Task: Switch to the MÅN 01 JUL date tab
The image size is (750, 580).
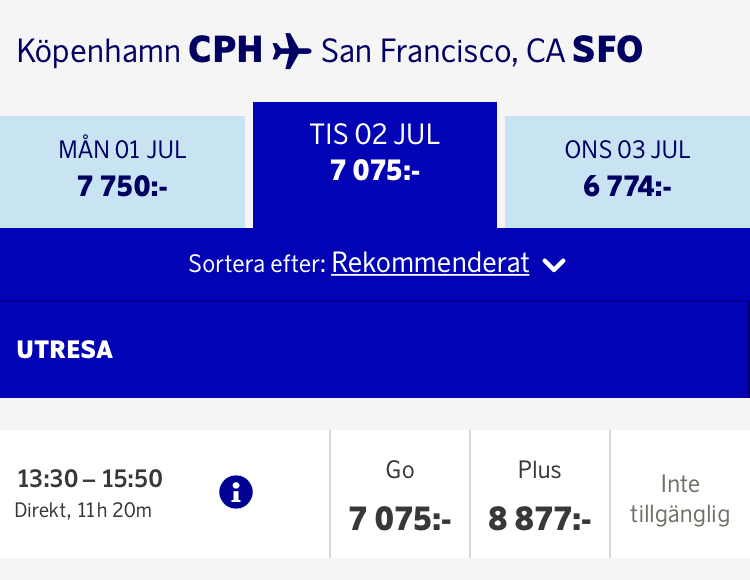Action: [x=122, y=170]
